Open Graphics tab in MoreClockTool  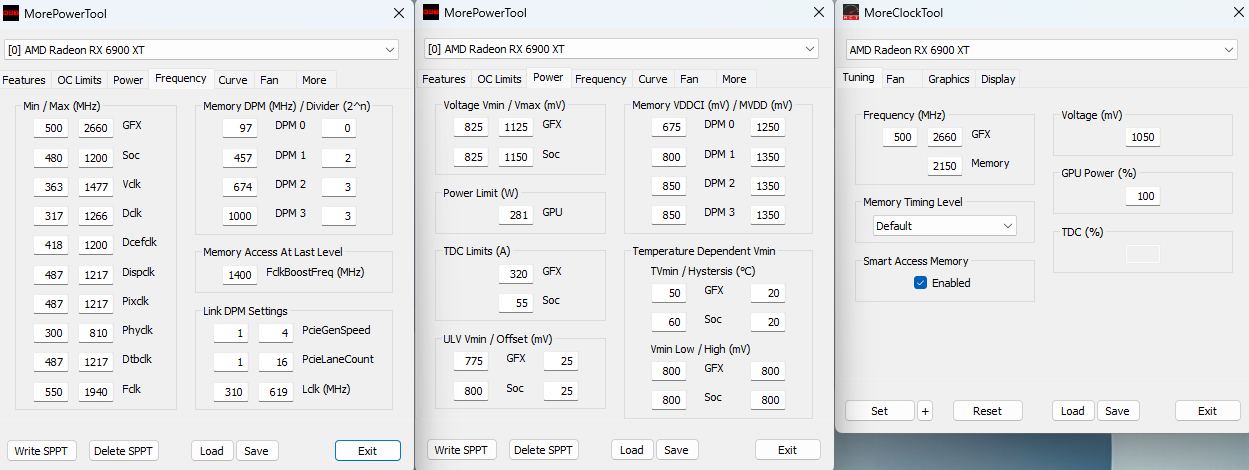point(949,79)
